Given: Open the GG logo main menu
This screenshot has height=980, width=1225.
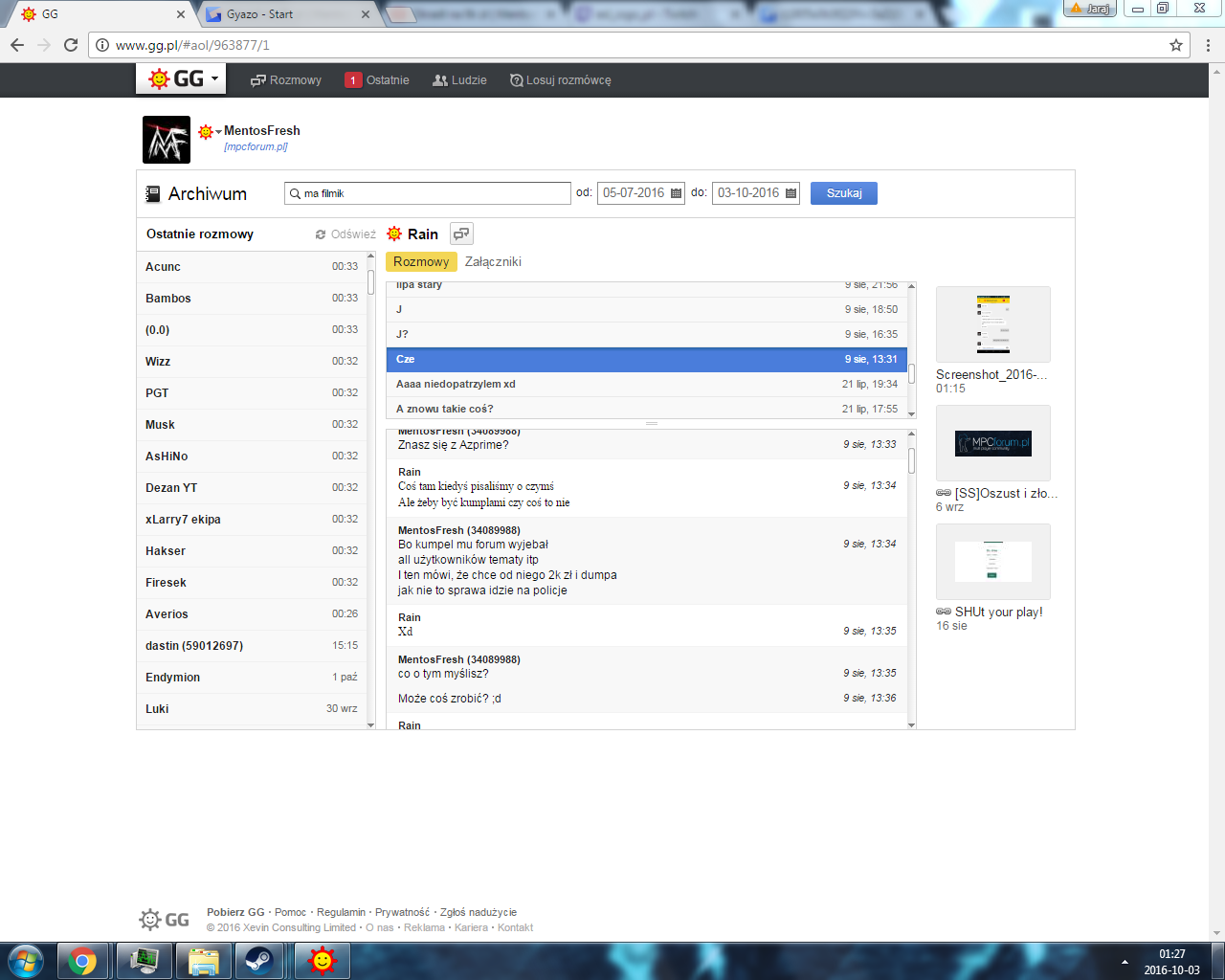Looking at the screenshot, I should tap(181, 79).
